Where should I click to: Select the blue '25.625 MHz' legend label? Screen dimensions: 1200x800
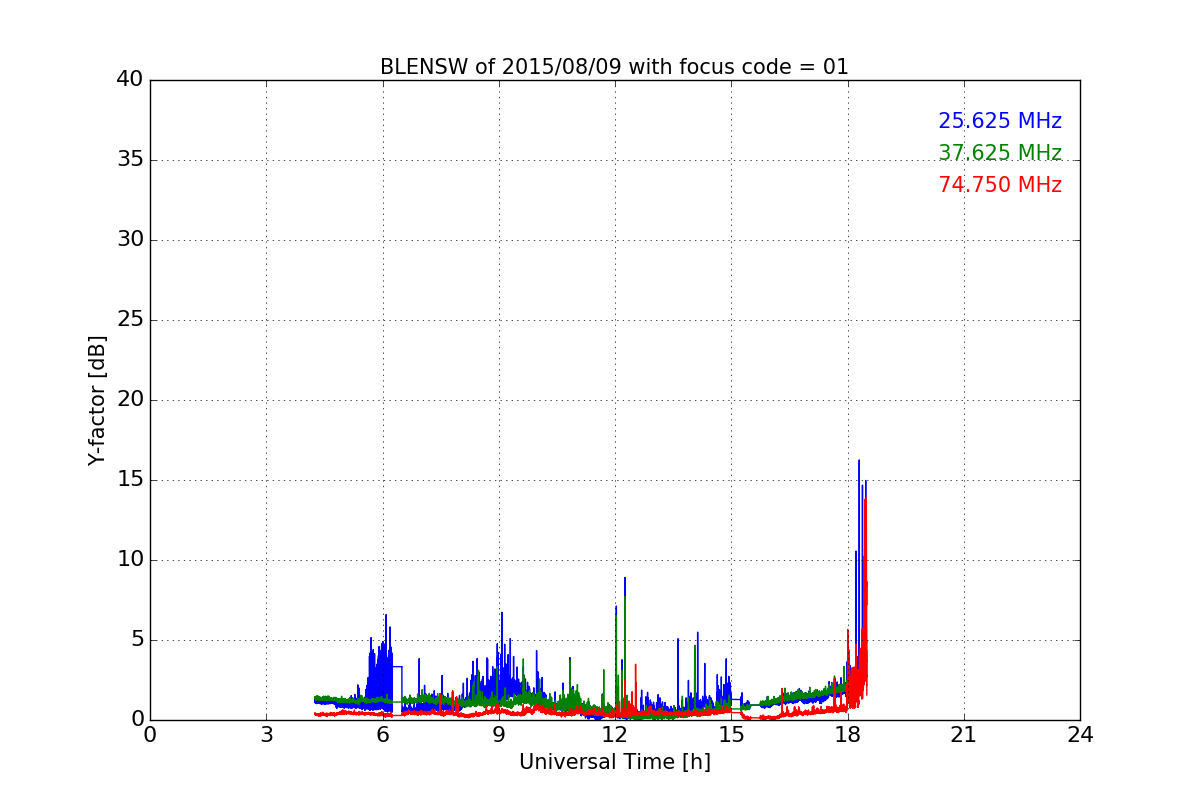(x=1000, y=121)
